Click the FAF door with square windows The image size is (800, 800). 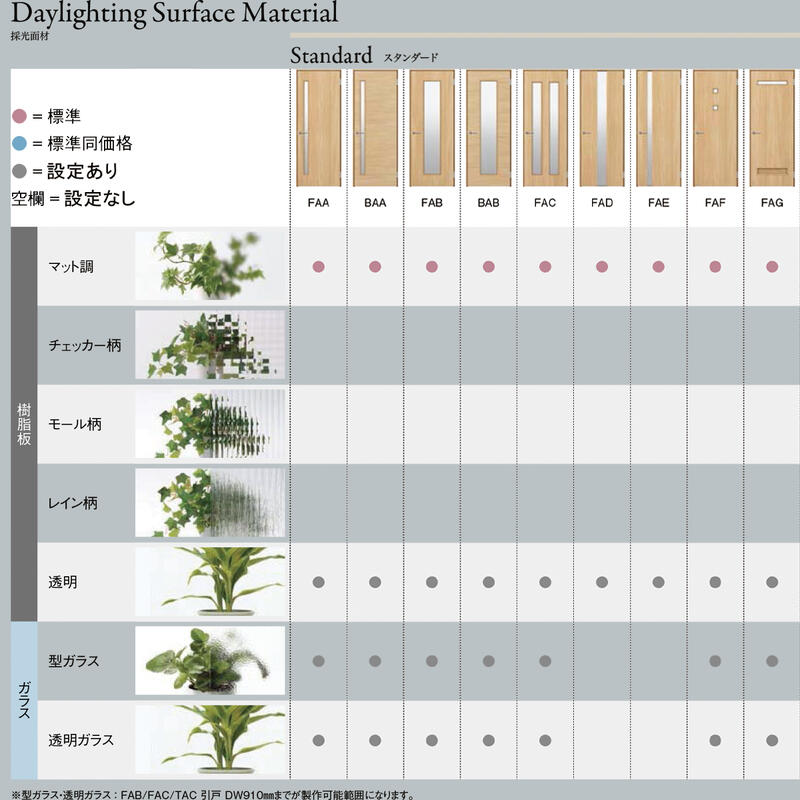715,128
